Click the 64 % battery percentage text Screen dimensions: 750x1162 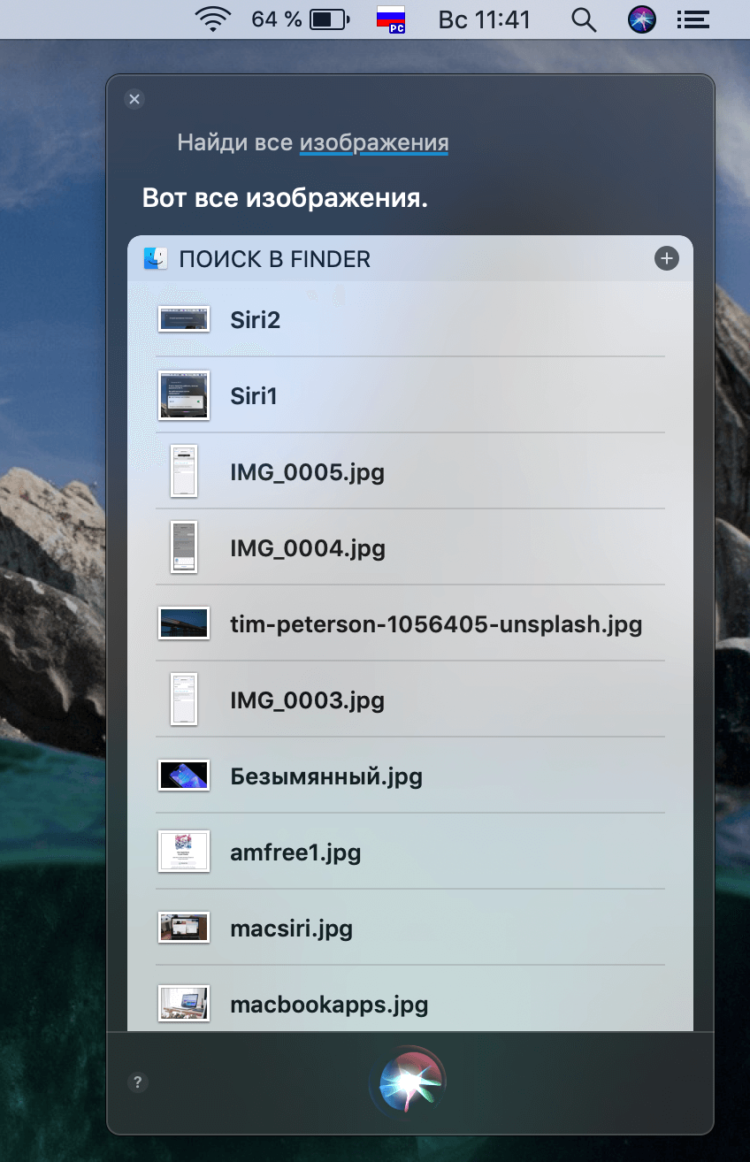click(x=276, y=19)
